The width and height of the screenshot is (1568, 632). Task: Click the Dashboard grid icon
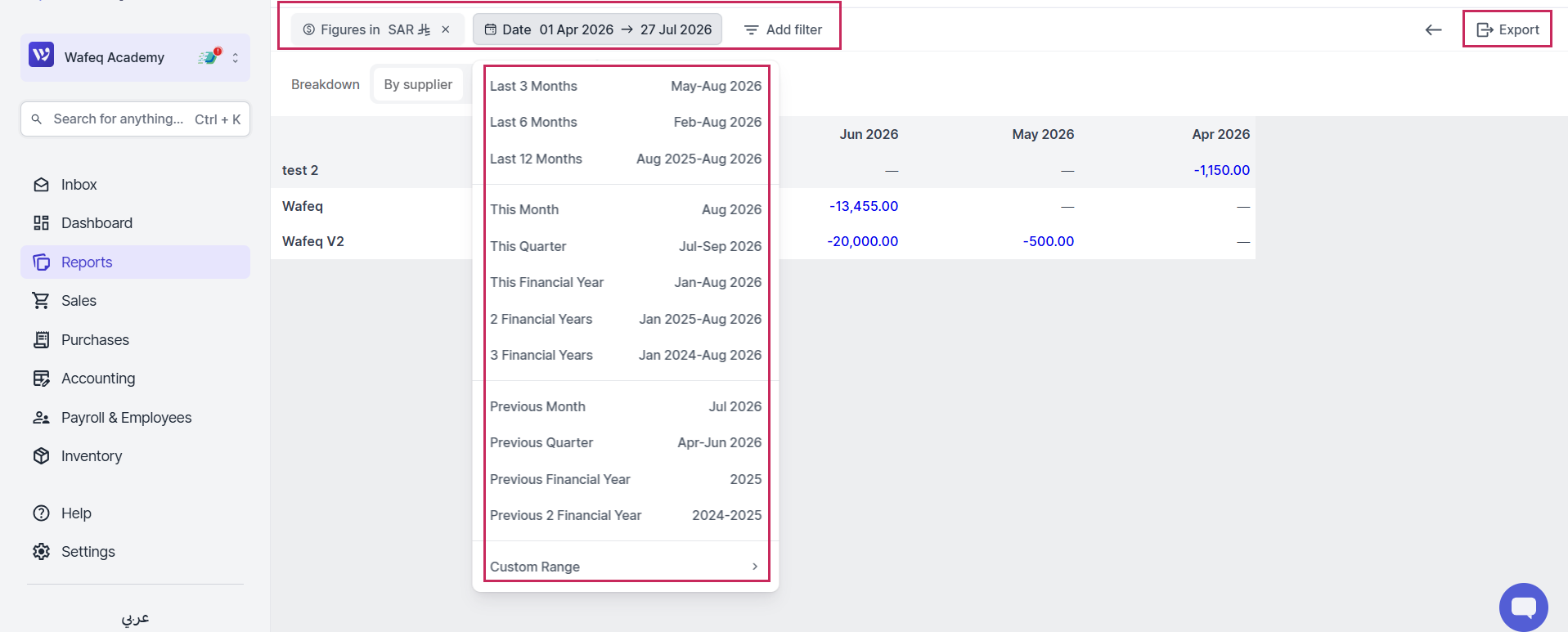[x=41, y=223]
